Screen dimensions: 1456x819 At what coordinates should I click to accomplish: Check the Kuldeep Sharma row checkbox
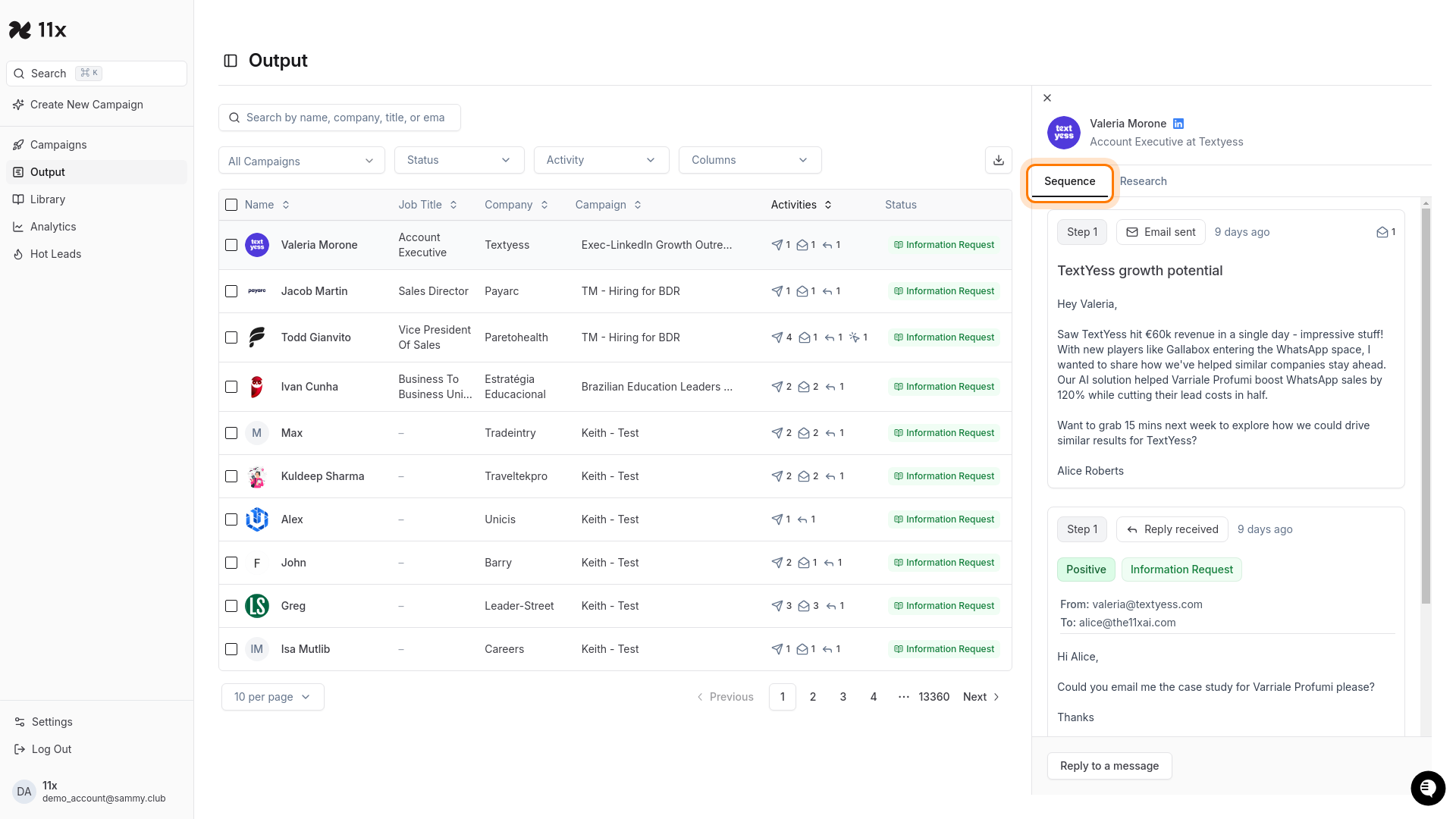coord(231,476)
